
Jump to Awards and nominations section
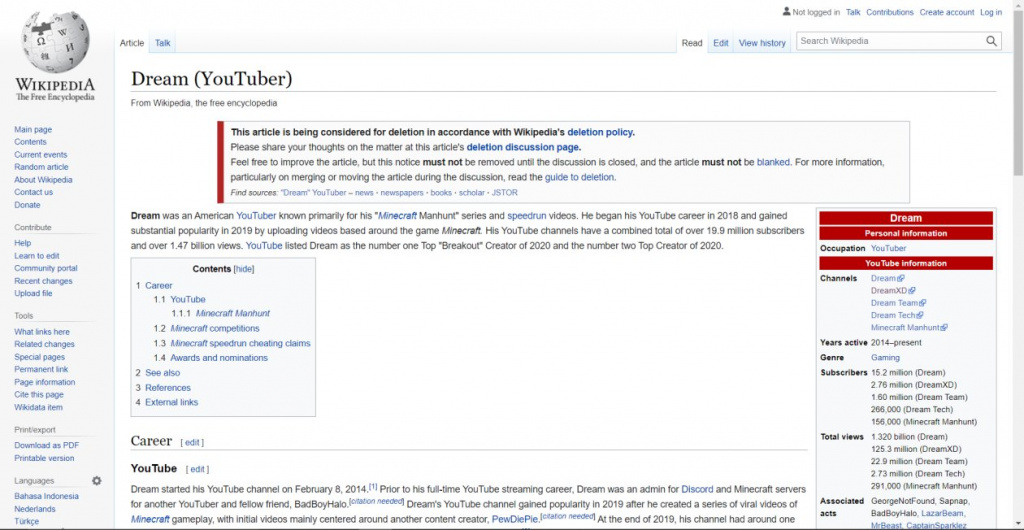(219, 358)
